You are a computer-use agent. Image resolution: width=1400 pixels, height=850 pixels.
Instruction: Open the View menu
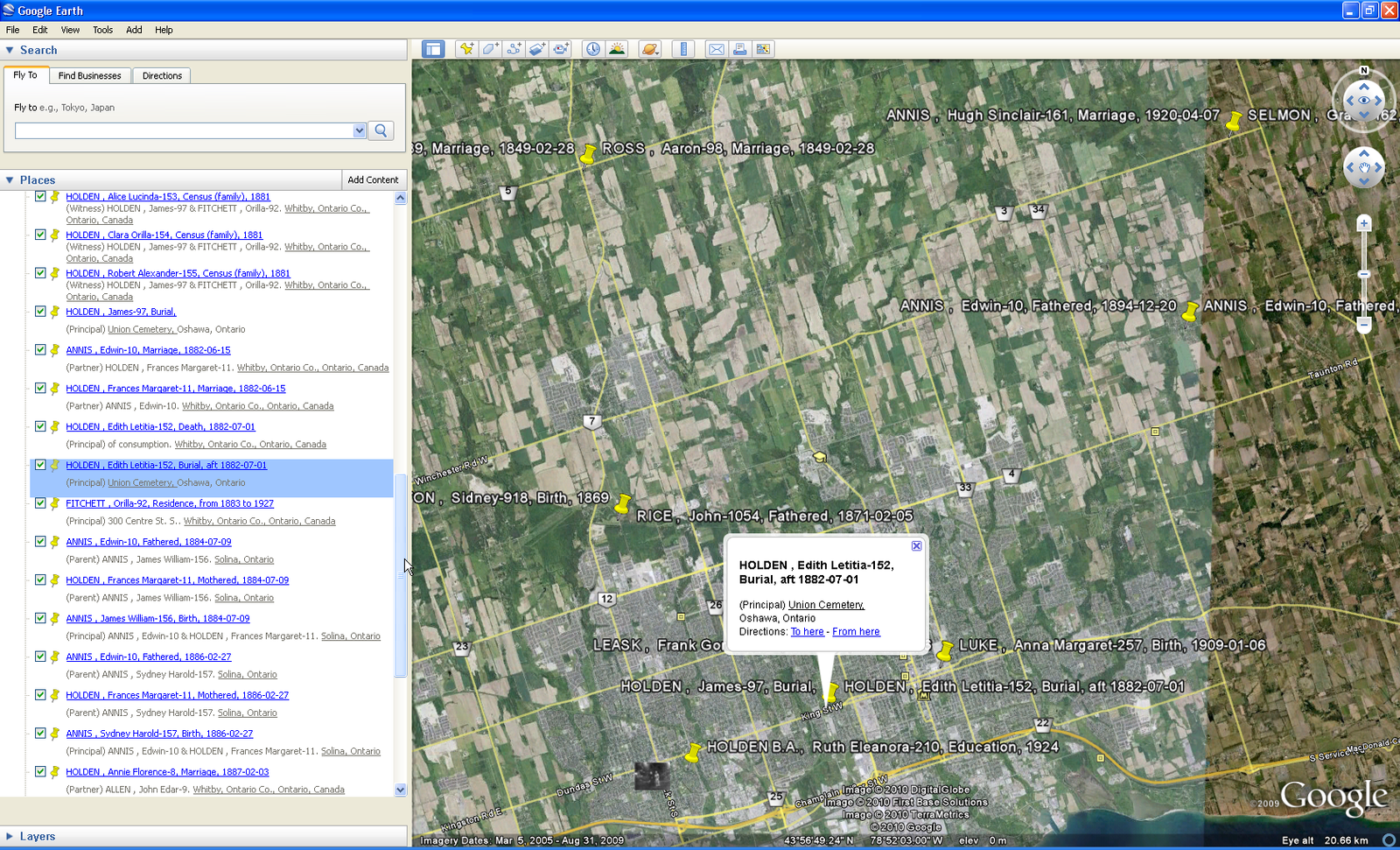pyautogui.click(x=70, y=30)
